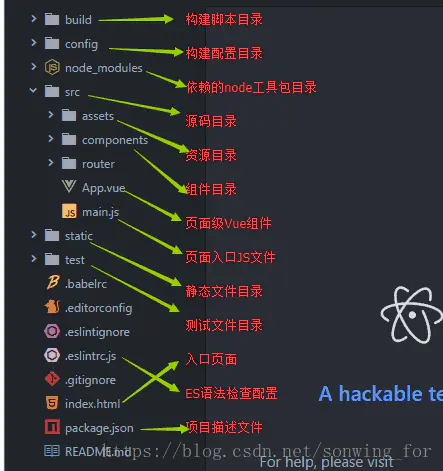Select the components folder

pos(115,140)
